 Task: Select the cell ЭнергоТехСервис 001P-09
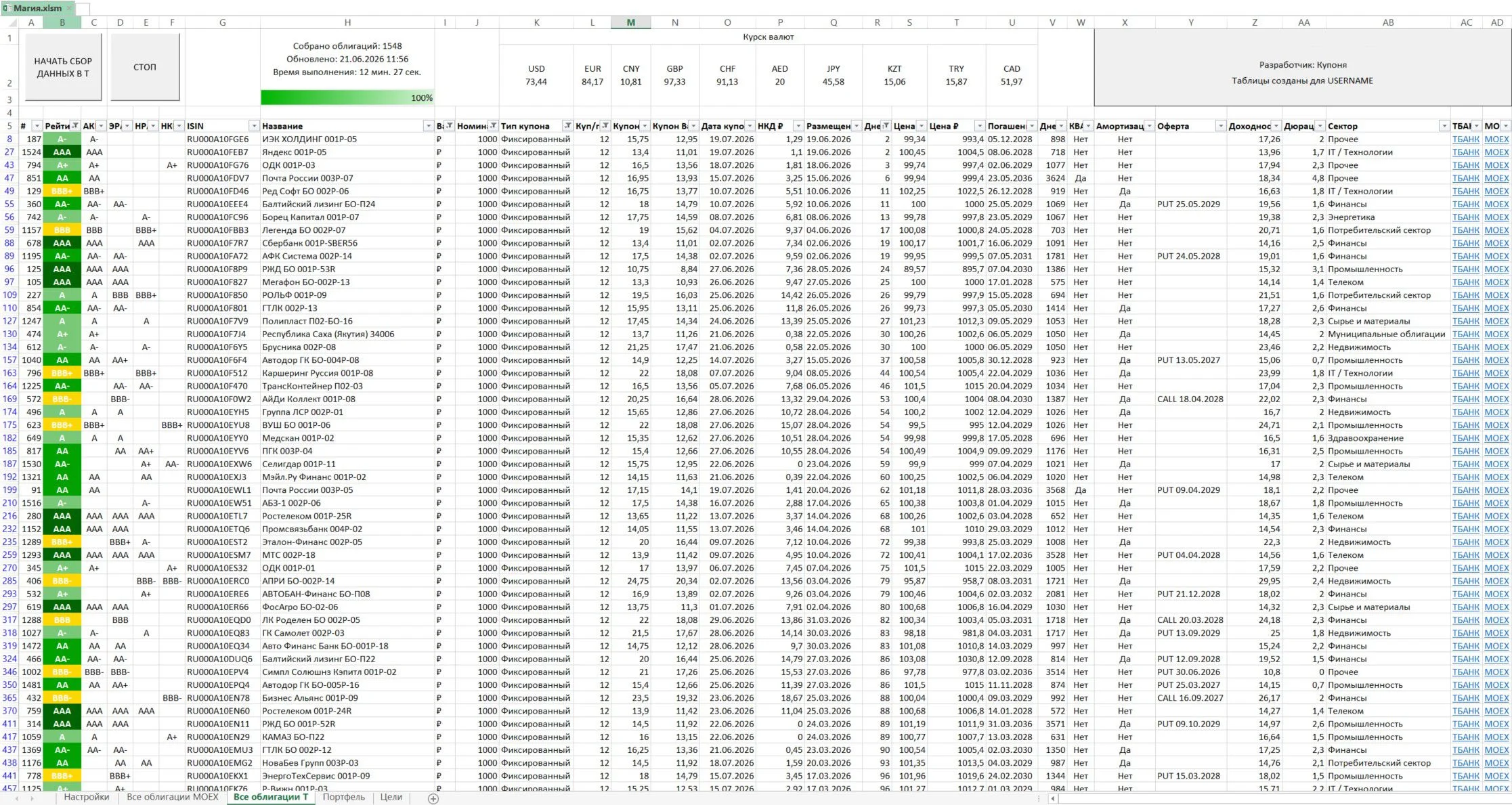[347, 777]
